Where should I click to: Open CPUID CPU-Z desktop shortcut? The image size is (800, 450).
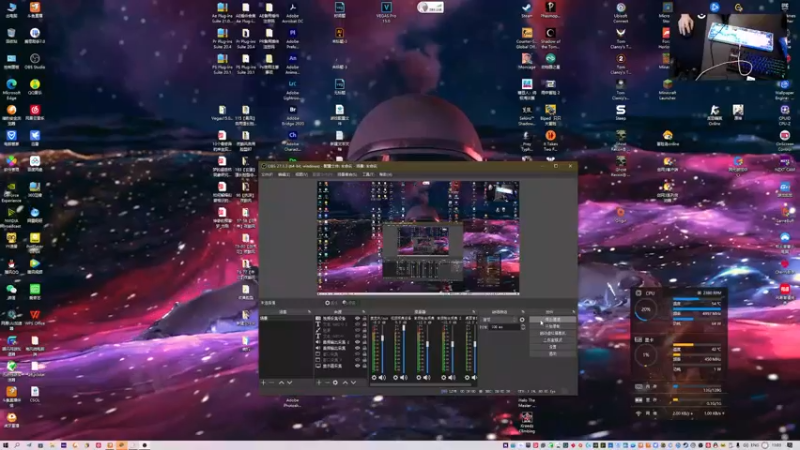785,115
